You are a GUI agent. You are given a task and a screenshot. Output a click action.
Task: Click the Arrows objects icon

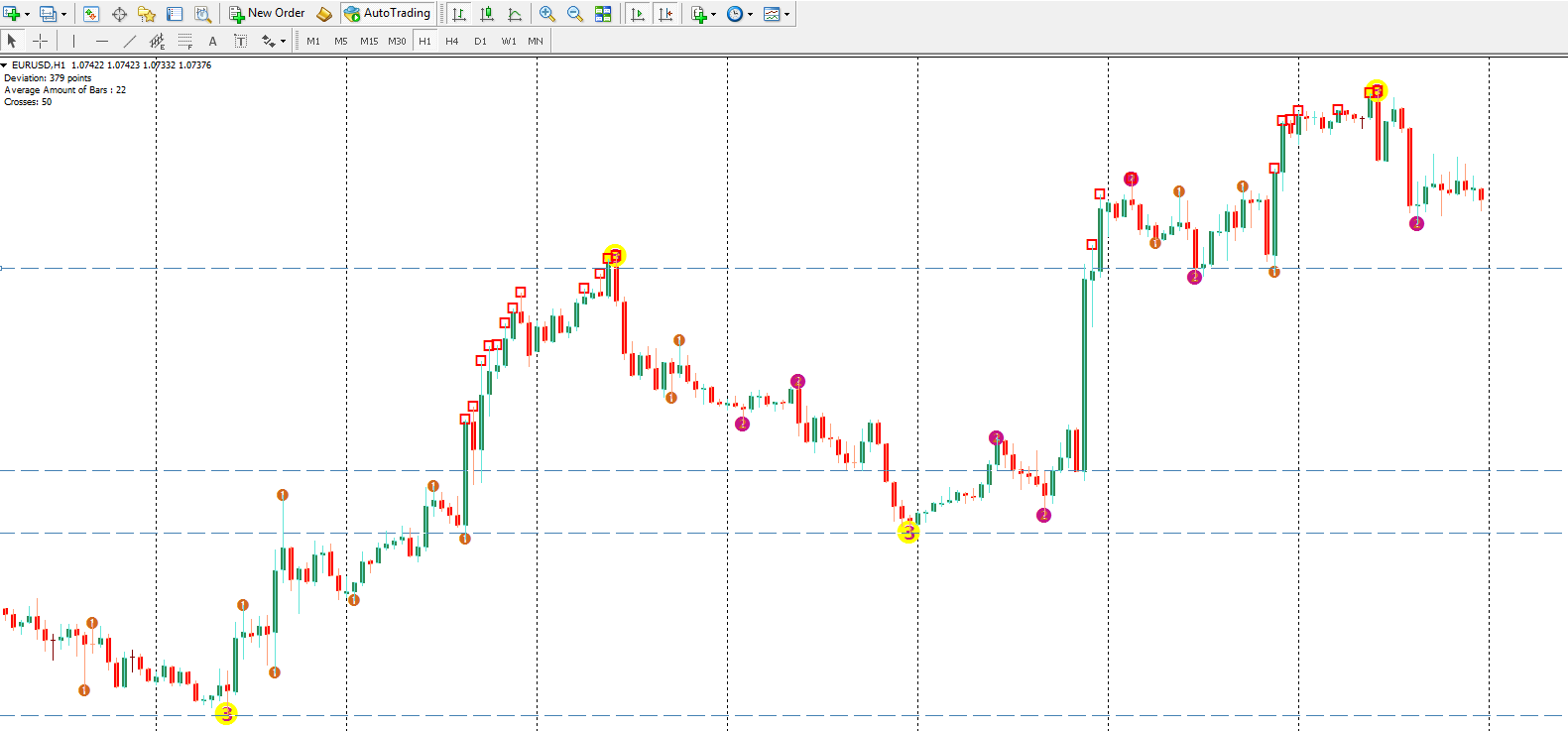point(268,41)
